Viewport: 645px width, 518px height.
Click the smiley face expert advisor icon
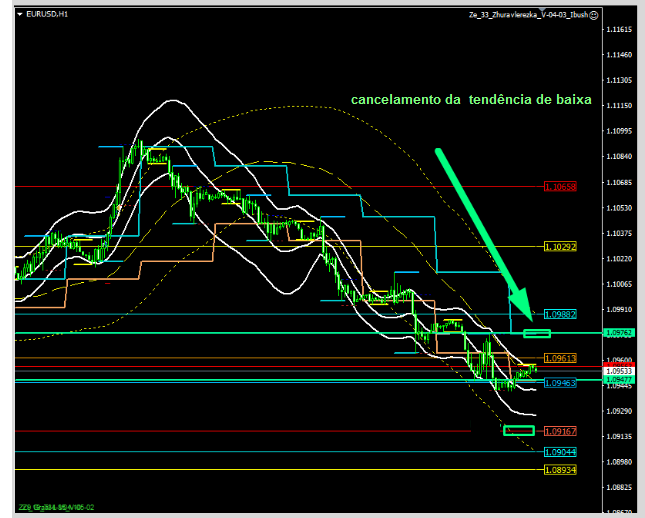pyautogui.click(x=595, y=15)
